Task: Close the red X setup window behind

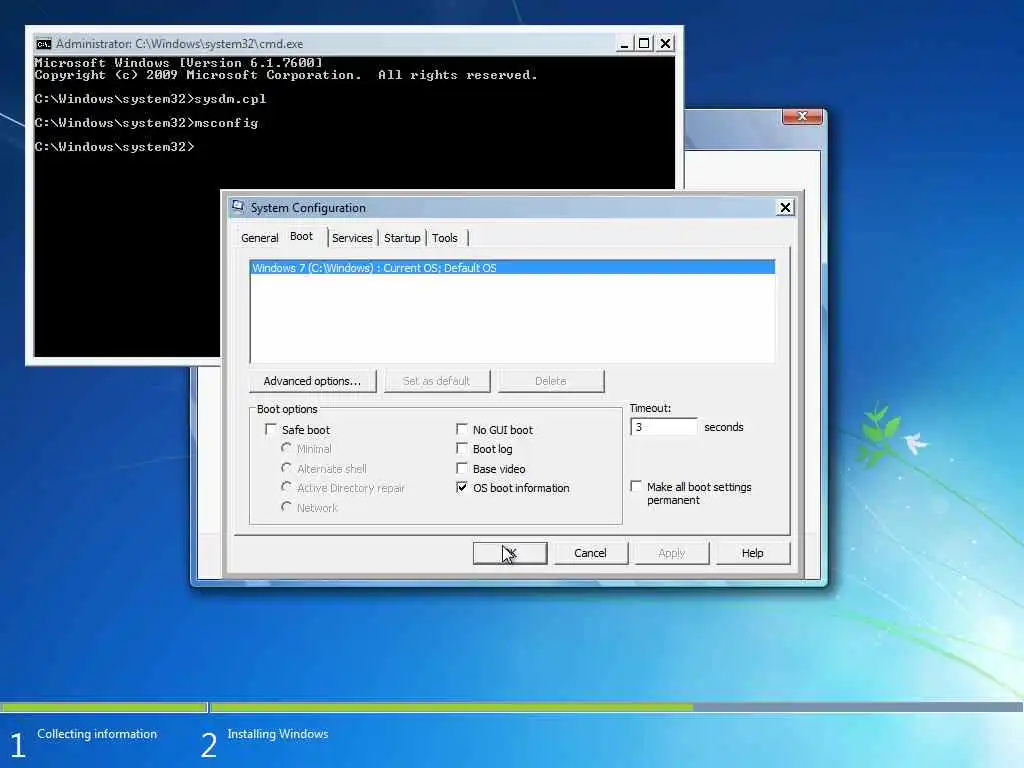Action: 802,116
